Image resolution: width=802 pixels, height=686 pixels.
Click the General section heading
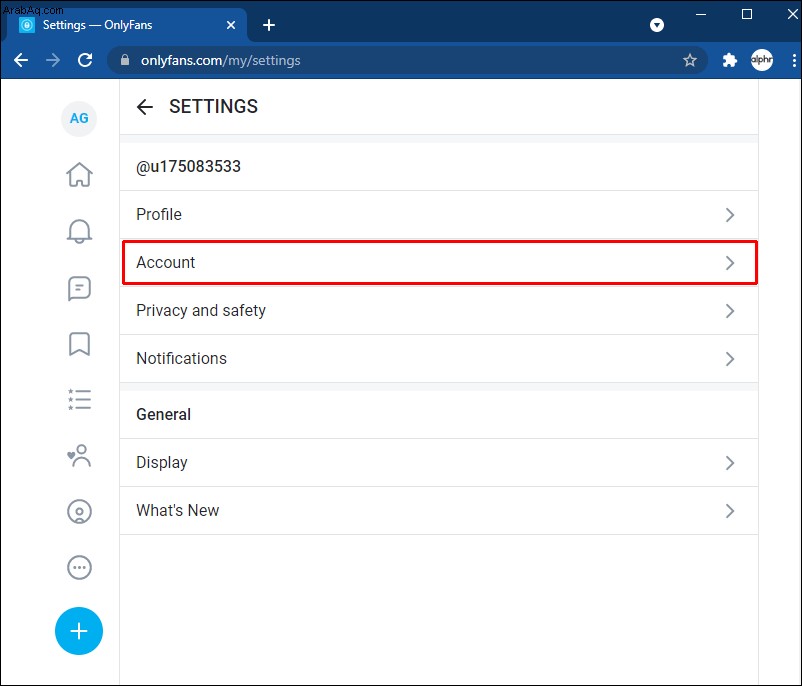pos(164,414)
